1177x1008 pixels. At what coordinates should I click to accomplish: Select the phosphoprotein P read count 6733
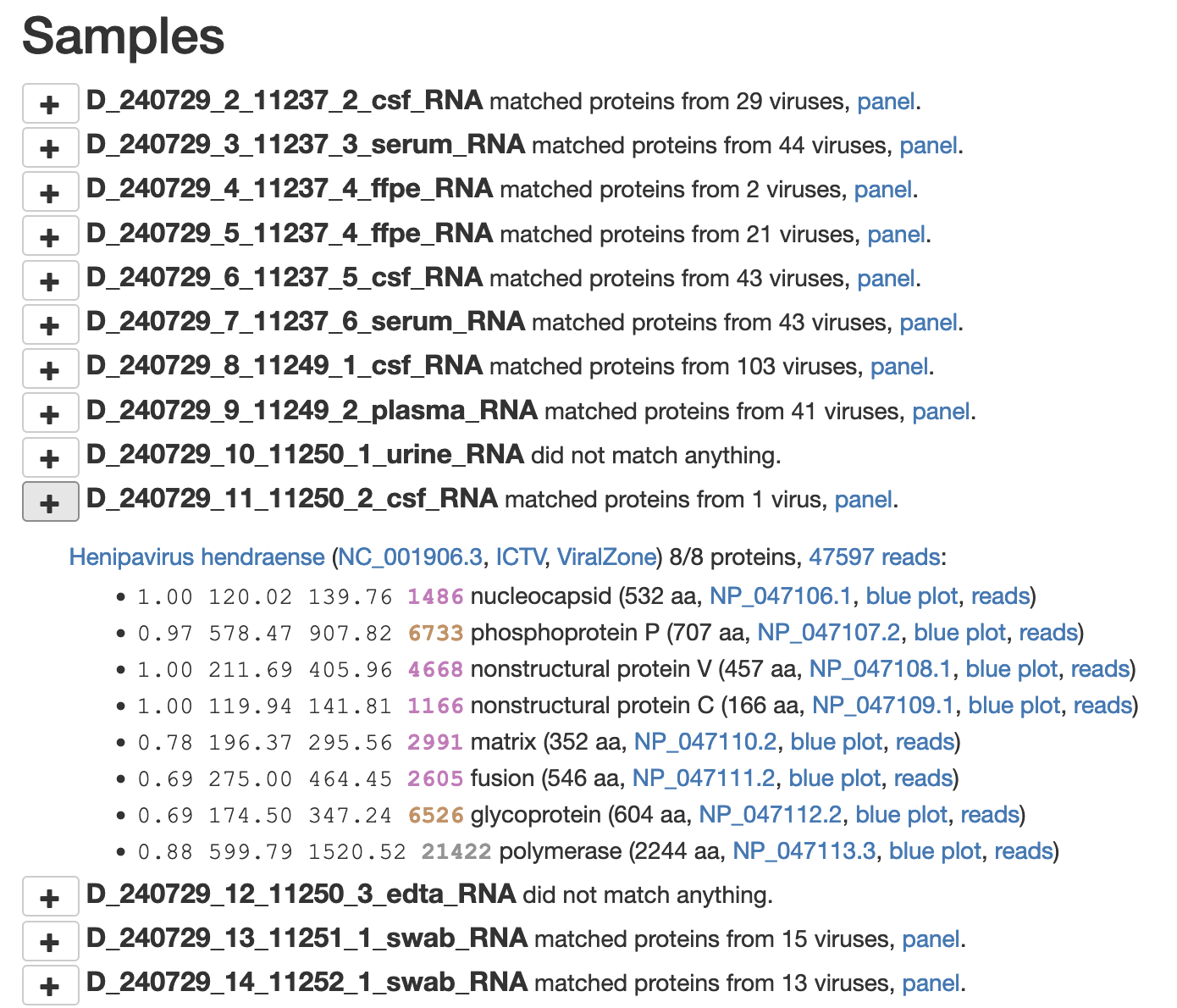pos(435,633)
